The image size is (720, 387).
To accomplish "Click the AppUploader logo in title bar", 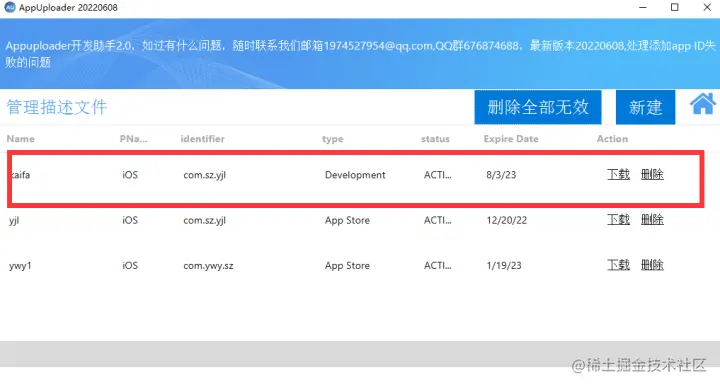I will click(x=9, y=7).
